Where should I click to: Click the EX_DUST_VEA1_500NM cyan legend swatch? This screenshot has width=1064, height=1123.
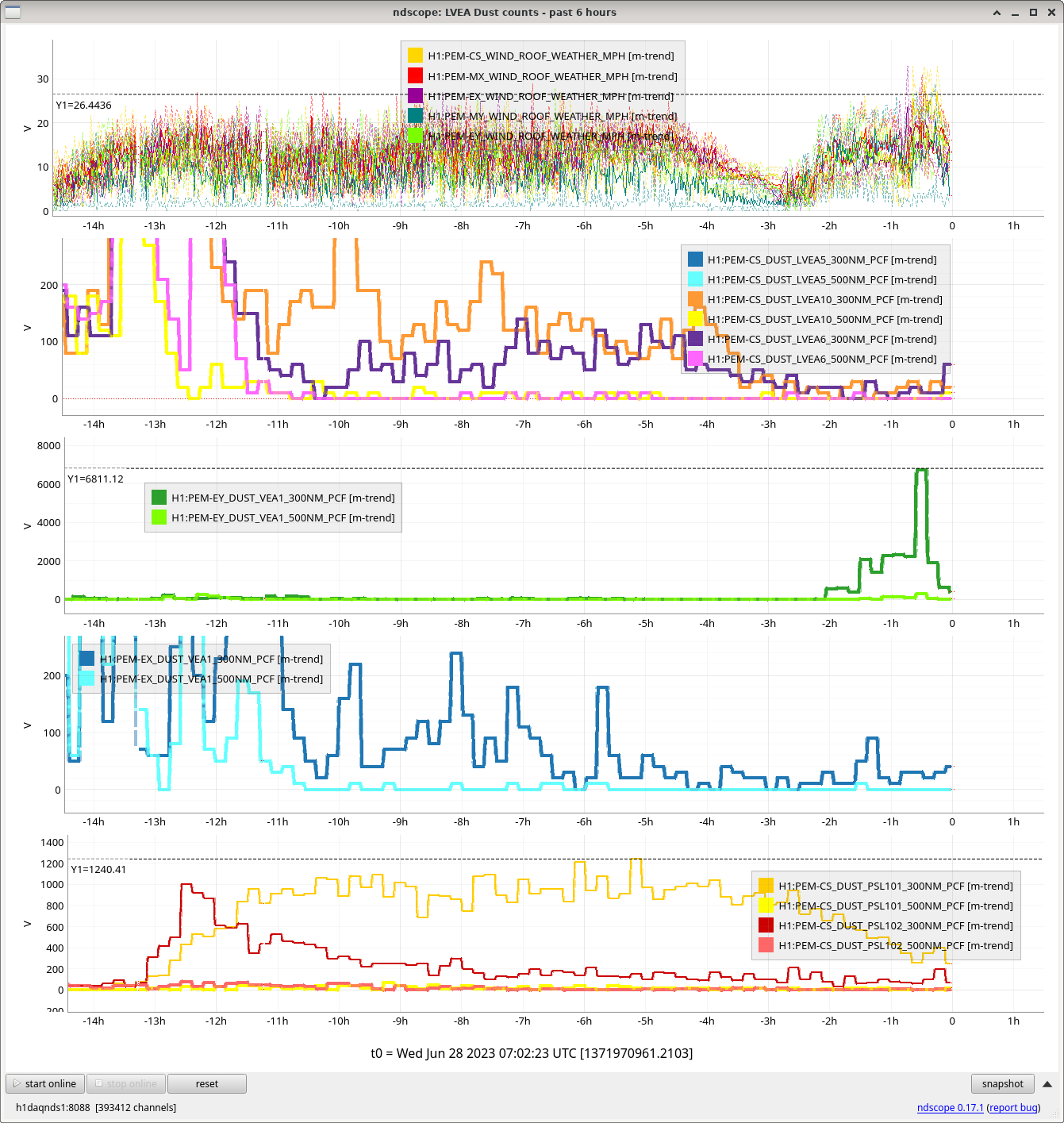click(86, 679)
